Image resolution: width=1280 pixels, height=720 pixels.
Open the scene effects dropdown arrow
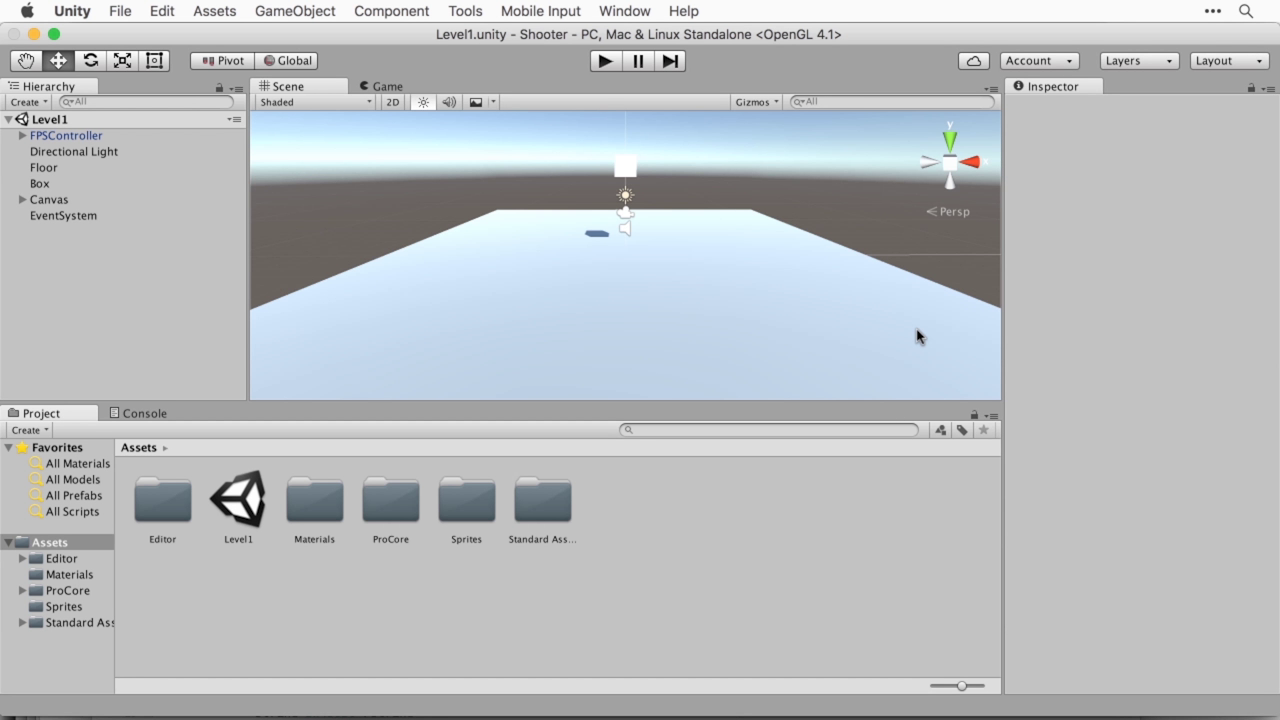click(493, 102)
